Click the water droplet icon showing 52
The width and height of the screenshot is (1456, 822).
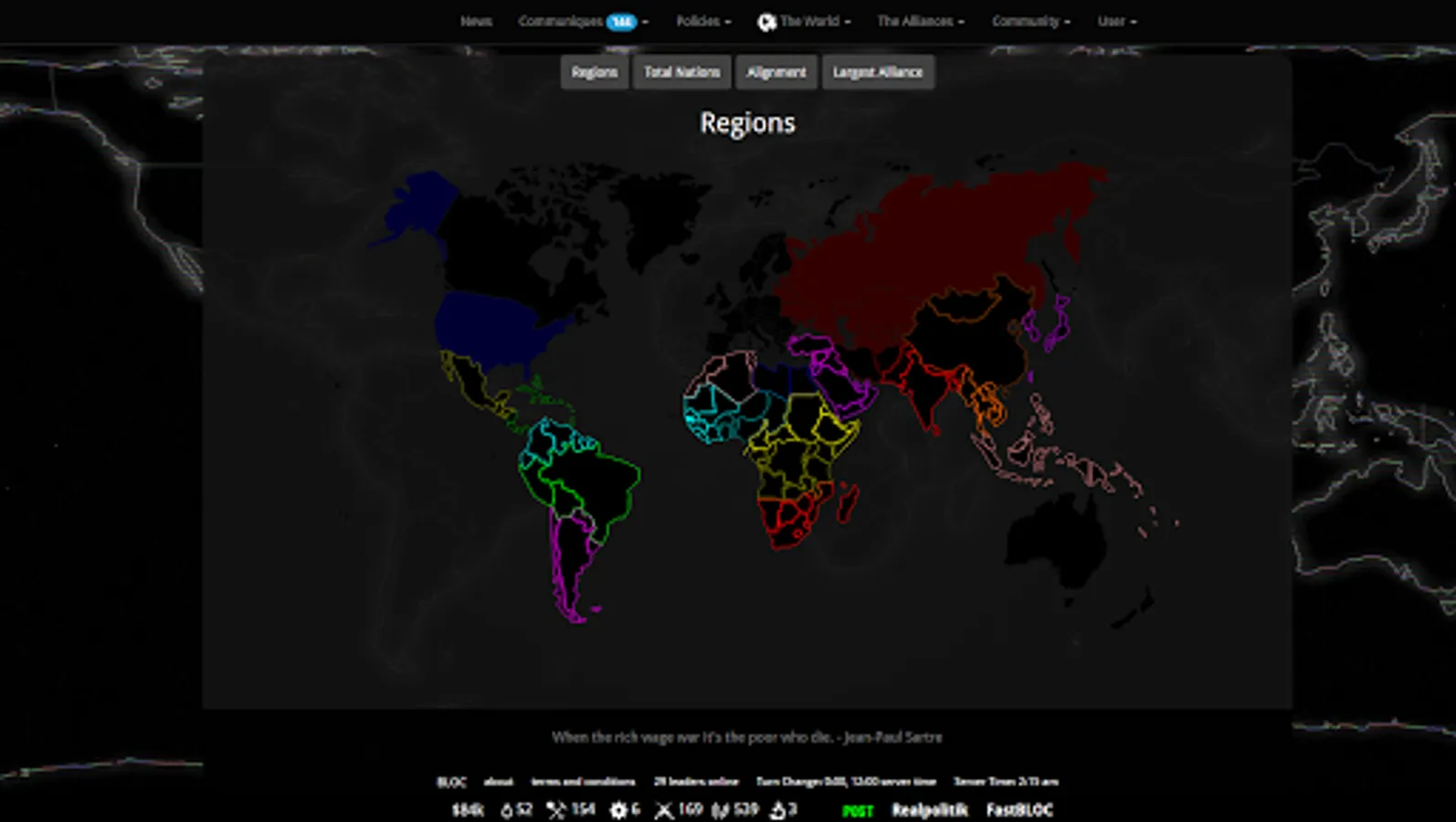tap(506, 810)
